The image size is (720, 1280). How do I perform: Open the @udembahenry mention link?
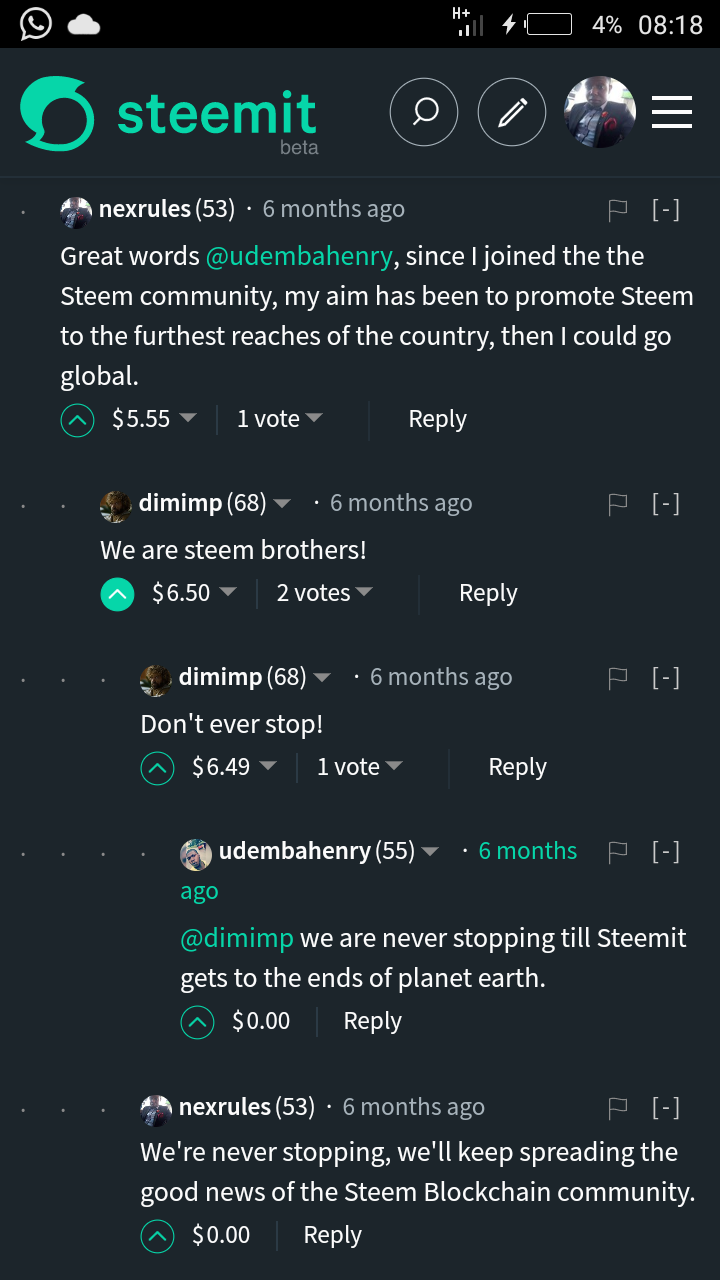(299, 256)
